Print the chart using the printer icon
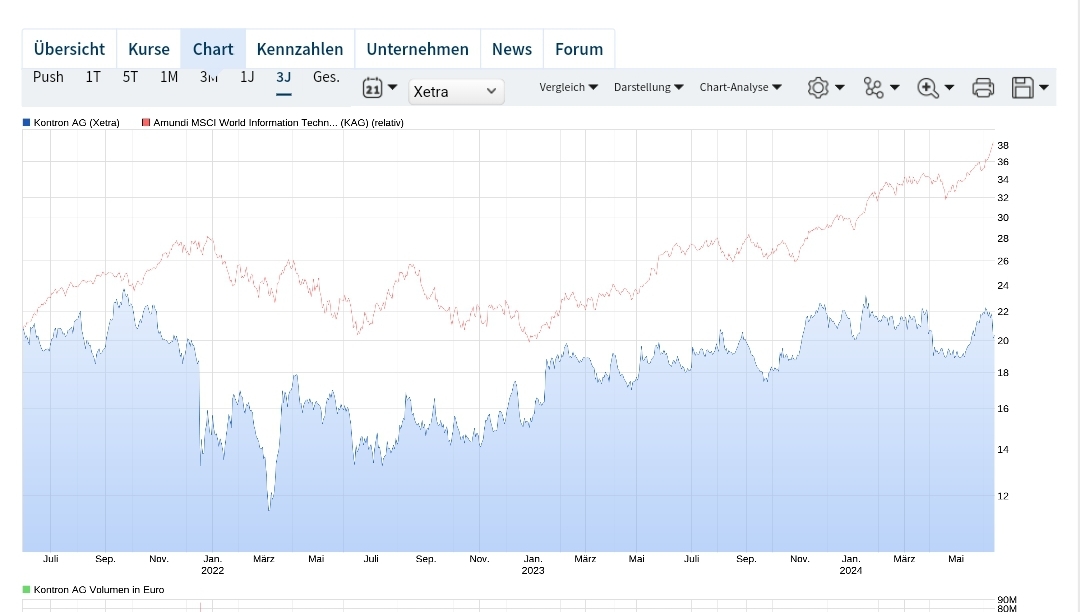 pyautogui.click(x=982, y=87)
